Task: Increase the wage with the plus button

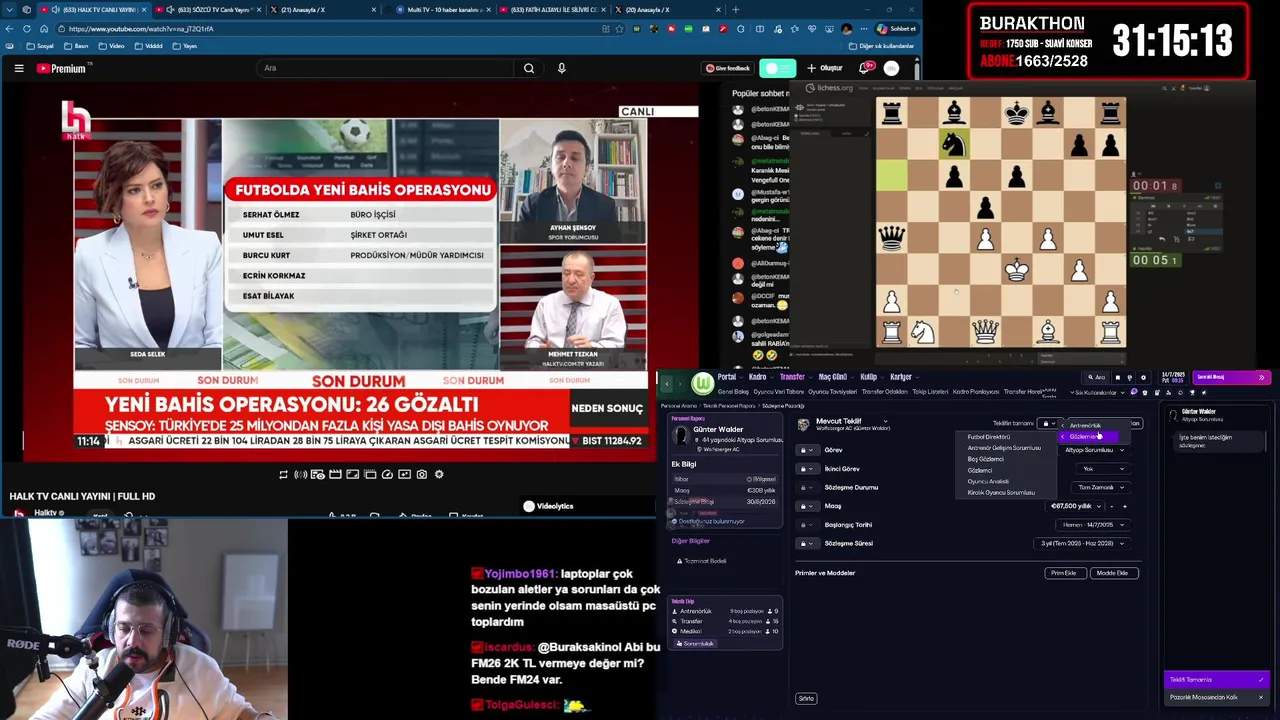Action: point(1125,506)
